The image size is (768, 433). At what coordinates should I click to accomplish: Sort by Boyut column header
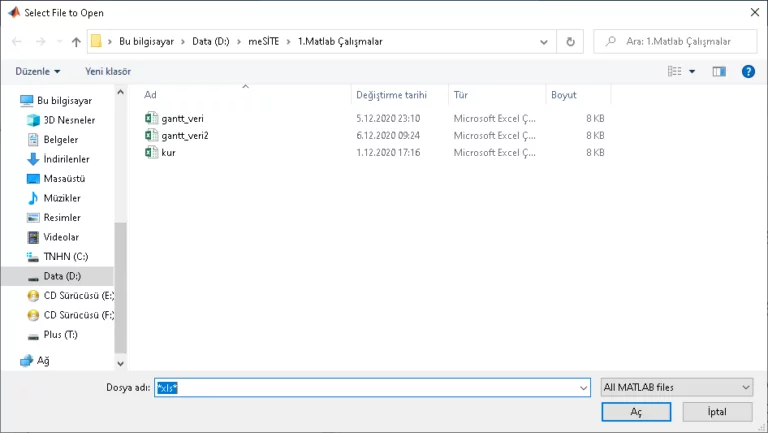pyautogui.click(x=564, y=95)
